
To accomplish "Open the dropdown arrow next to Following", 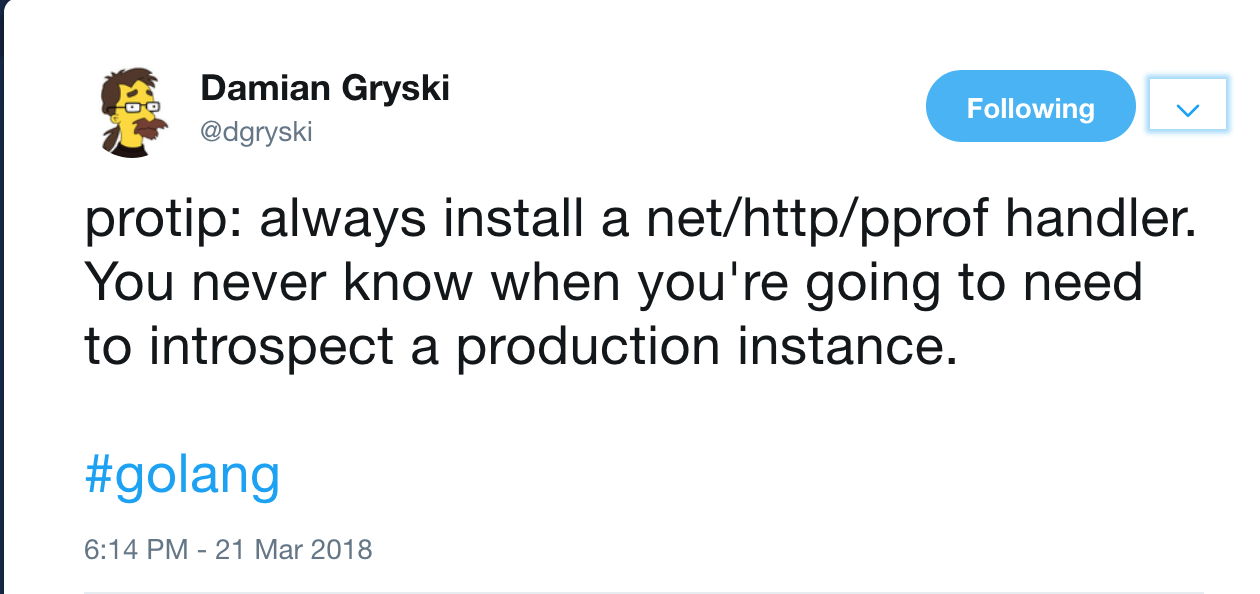I will (x=1187, y=104).
